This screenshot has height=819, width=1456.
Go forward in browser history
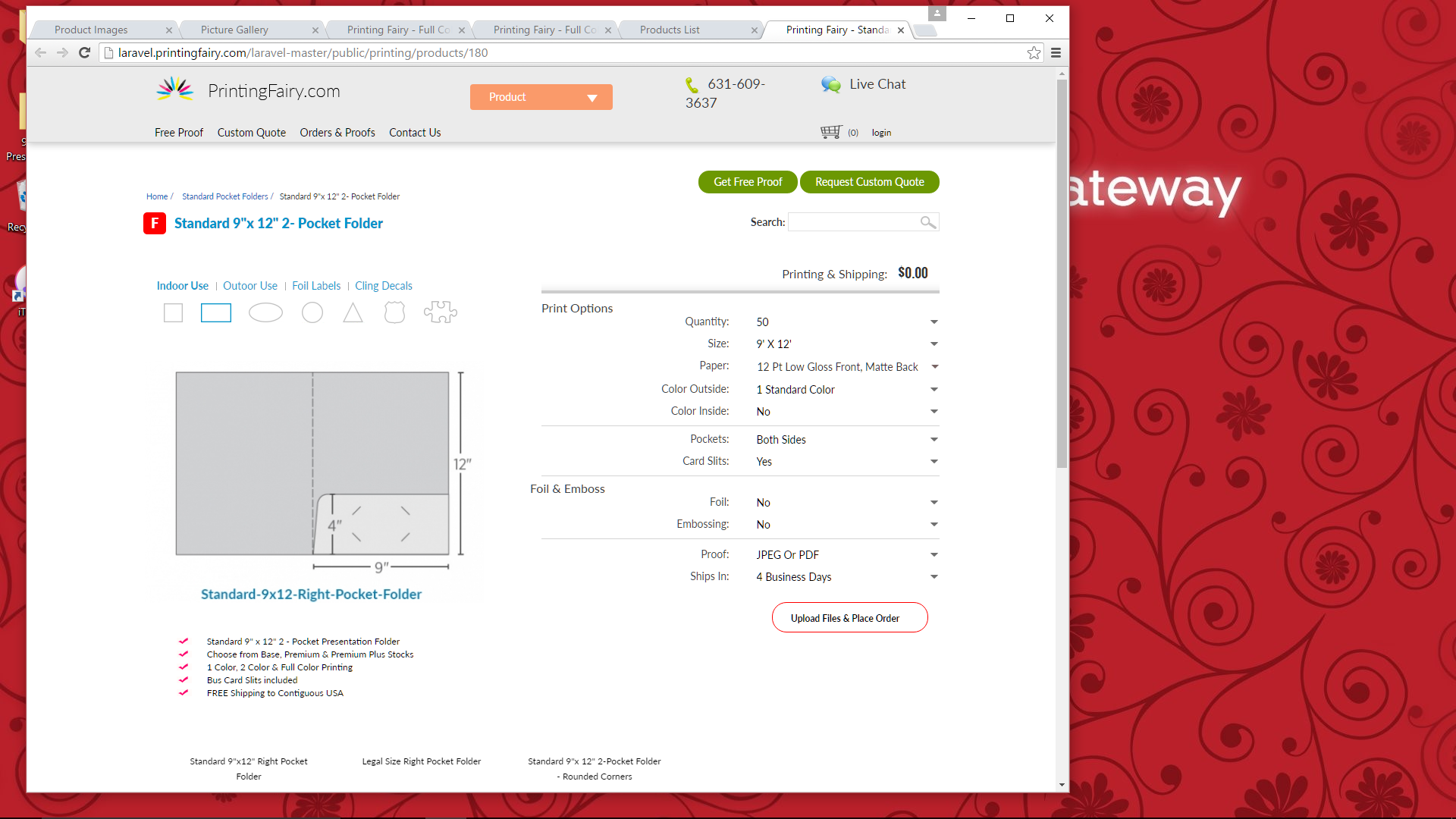coord(63,53)
